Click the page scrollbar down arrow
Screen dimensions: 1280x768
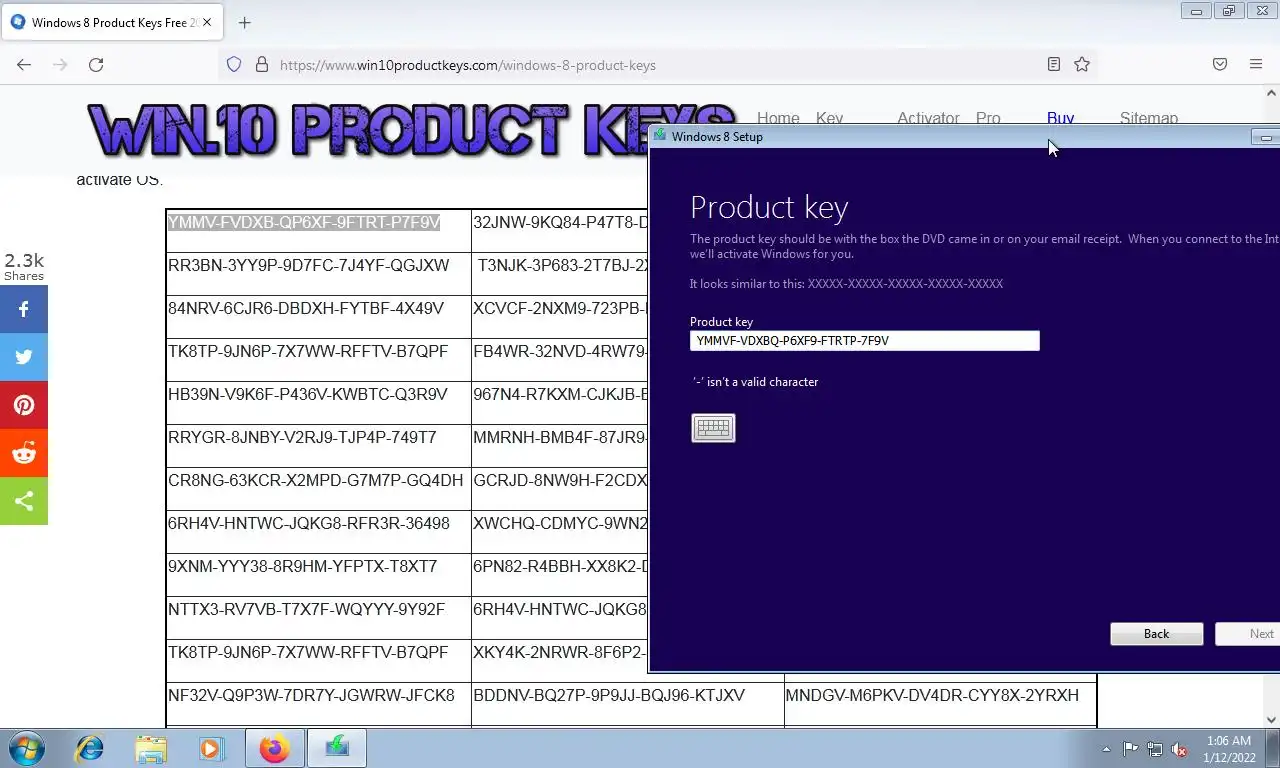(1271, 719)
